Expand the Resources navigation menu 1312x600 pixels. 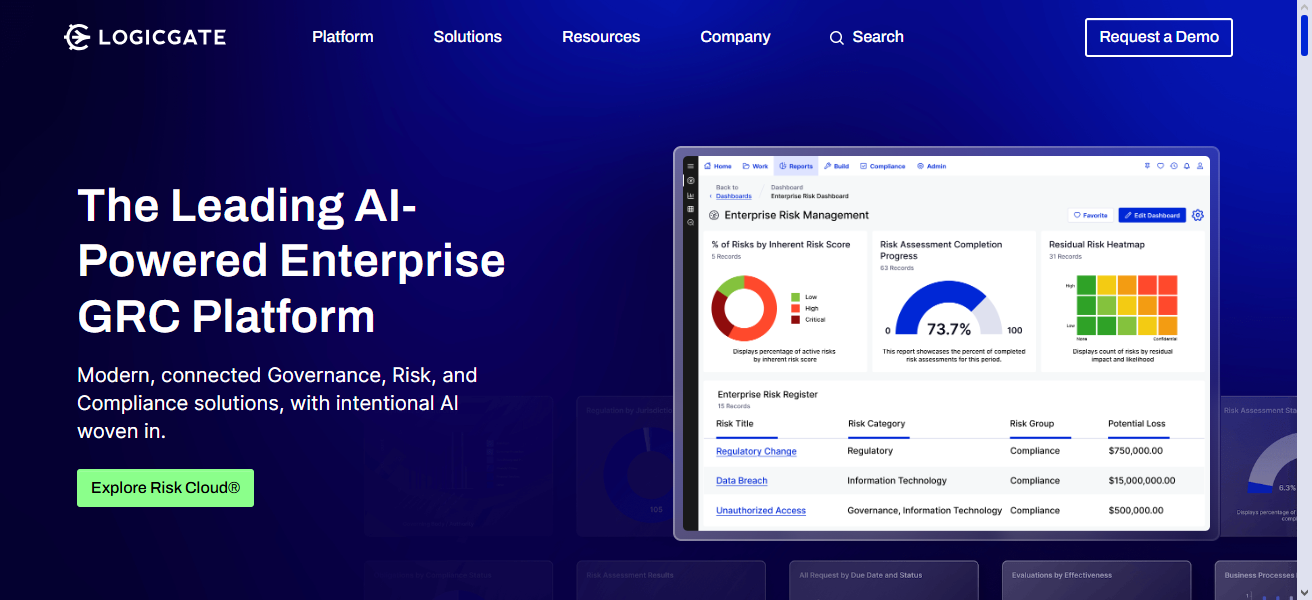pos(601,37)
